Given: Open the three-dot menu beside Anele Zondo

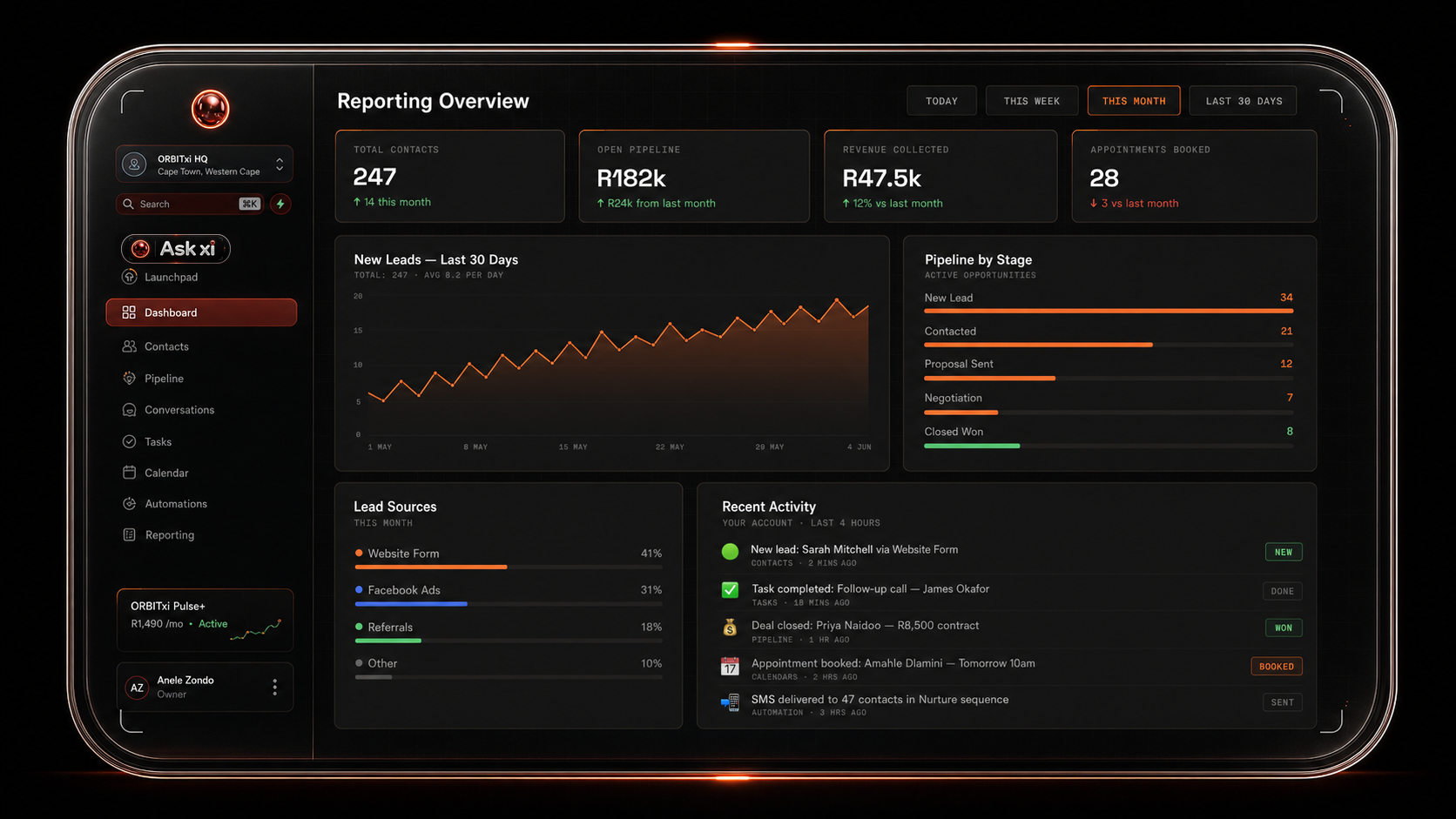Looking at the screenshot, I should (275, 688).
